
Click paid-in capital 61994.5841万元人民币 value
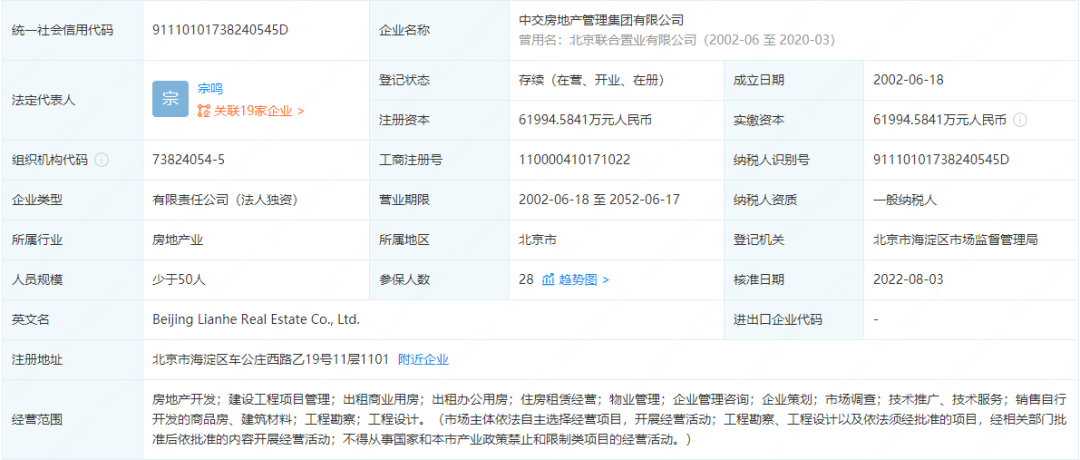[x=939, y=121]
